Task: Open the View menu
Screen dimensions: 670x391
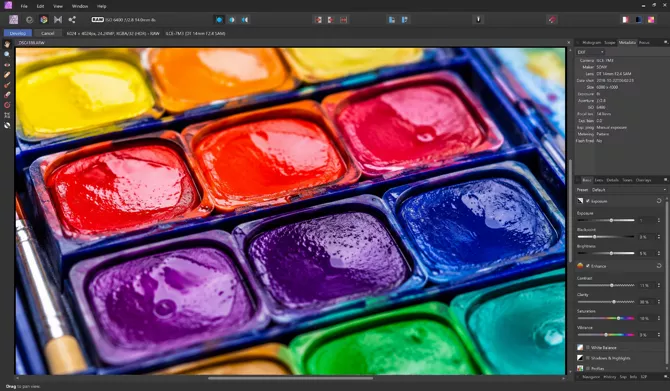Action: [x=58, y=6]
